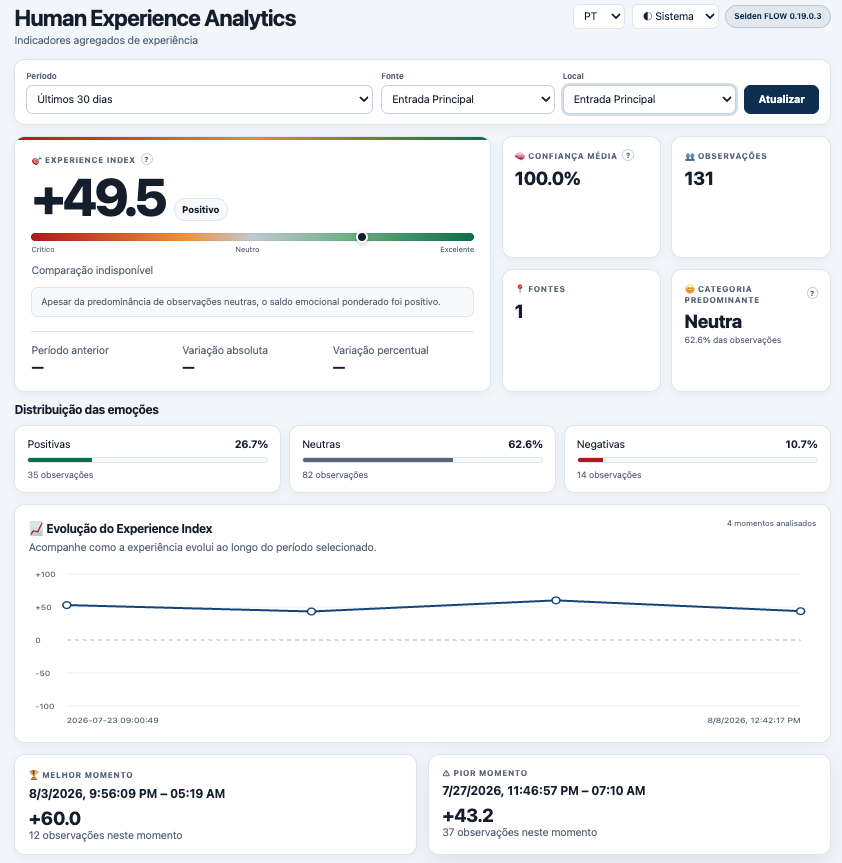Click the 12 observações neste momento text
This screenshot has width=842, height=863.
(106, 835)
